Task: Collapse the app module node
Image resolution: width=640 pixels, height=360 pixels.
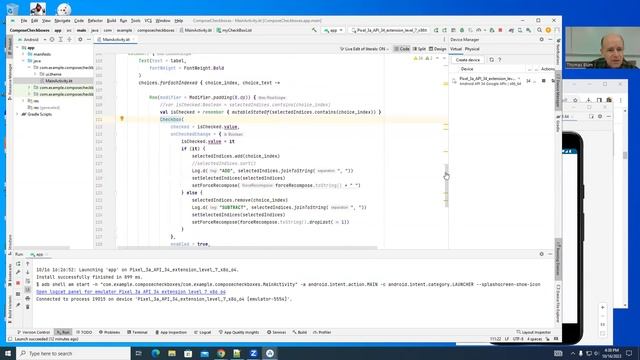Action: pos(18,48)
